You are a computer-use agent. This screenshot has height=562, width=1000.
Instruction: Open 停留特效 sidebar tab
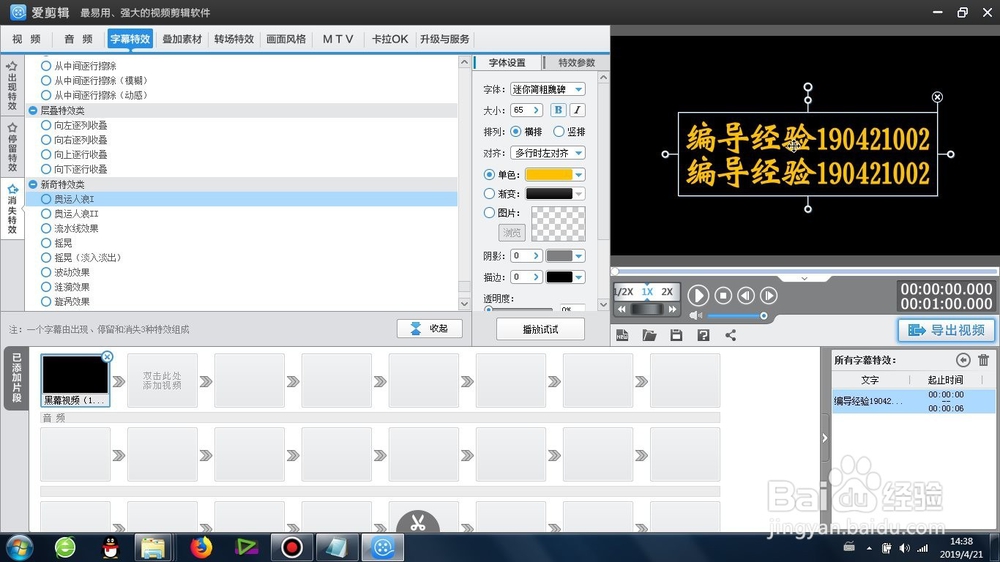pos(12,147)
